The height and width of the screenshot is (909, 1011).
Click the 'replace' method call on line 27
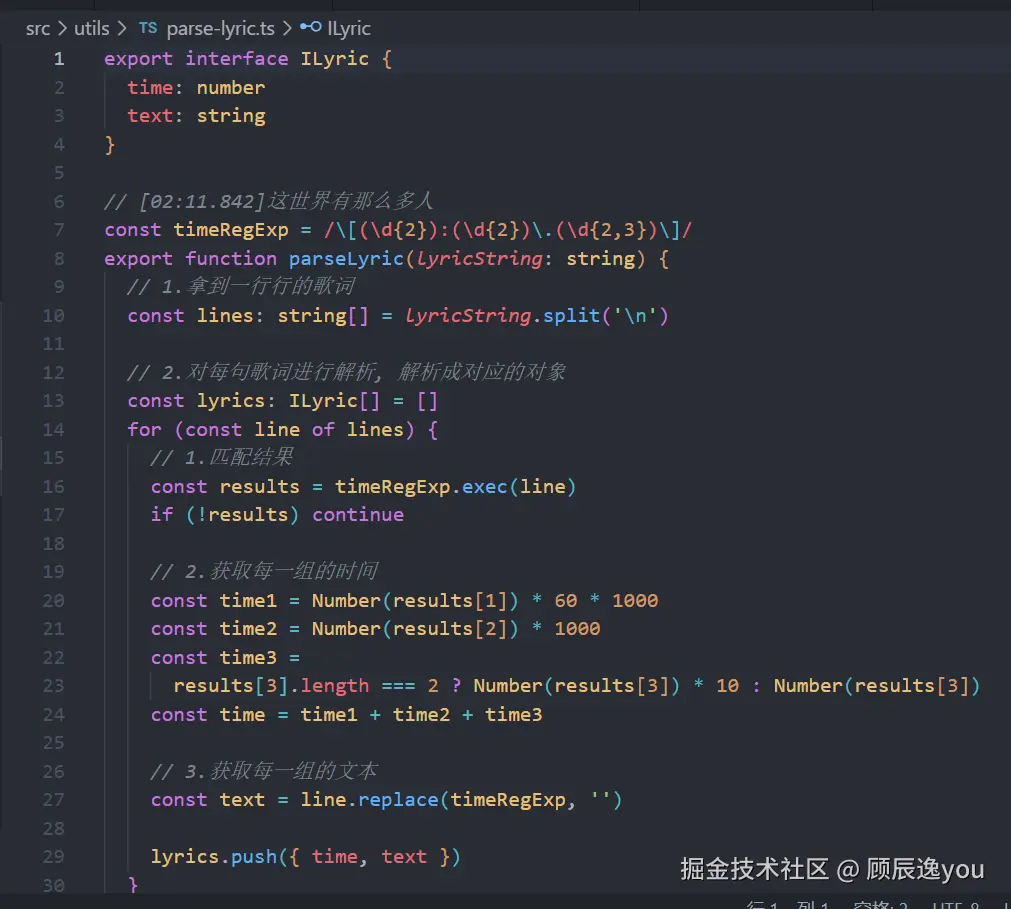[398, 800]
